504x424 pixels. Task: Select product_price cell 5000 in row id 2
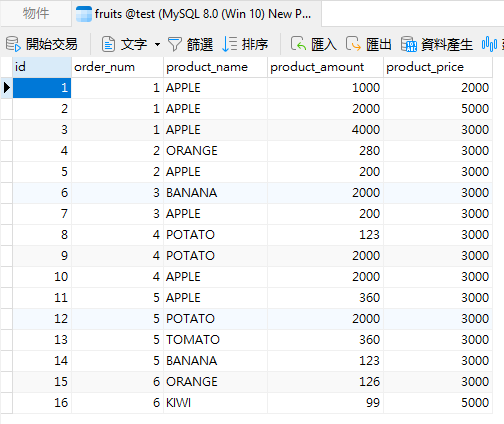click(438, 109)
